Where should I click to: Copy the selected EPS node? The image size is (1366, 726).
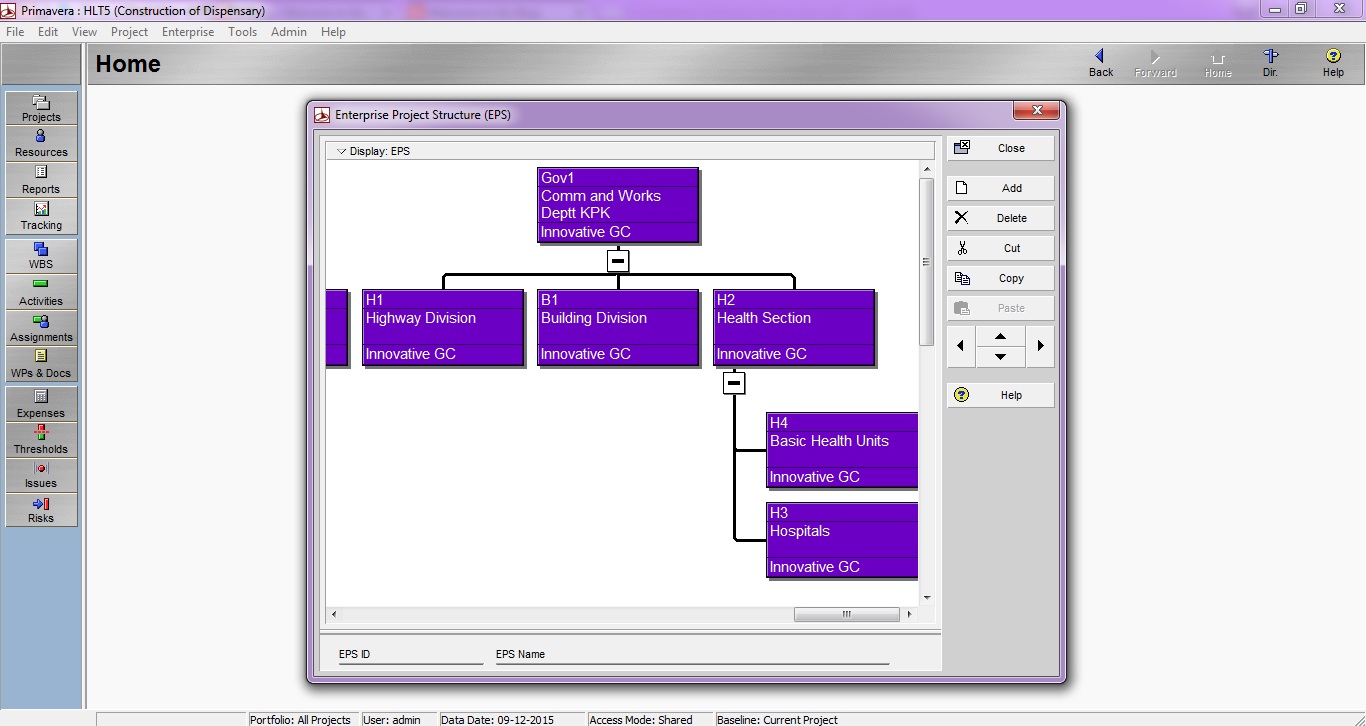(1000, 277)
